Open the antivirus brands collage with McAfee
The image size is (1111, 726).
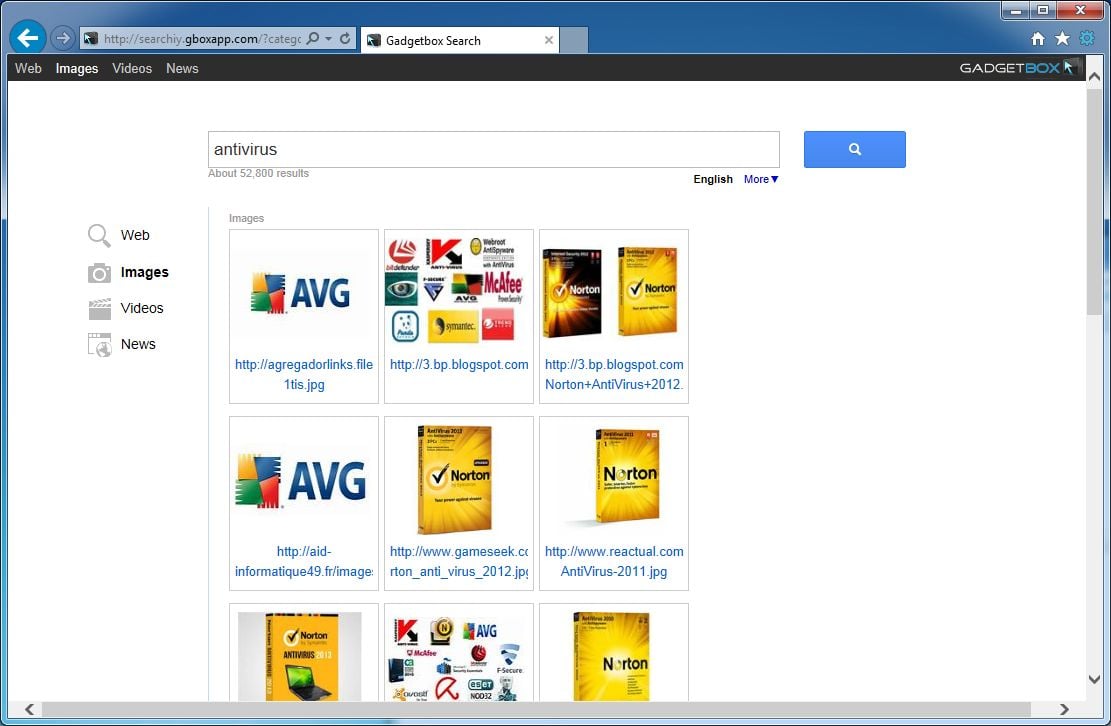pos(458,290)
